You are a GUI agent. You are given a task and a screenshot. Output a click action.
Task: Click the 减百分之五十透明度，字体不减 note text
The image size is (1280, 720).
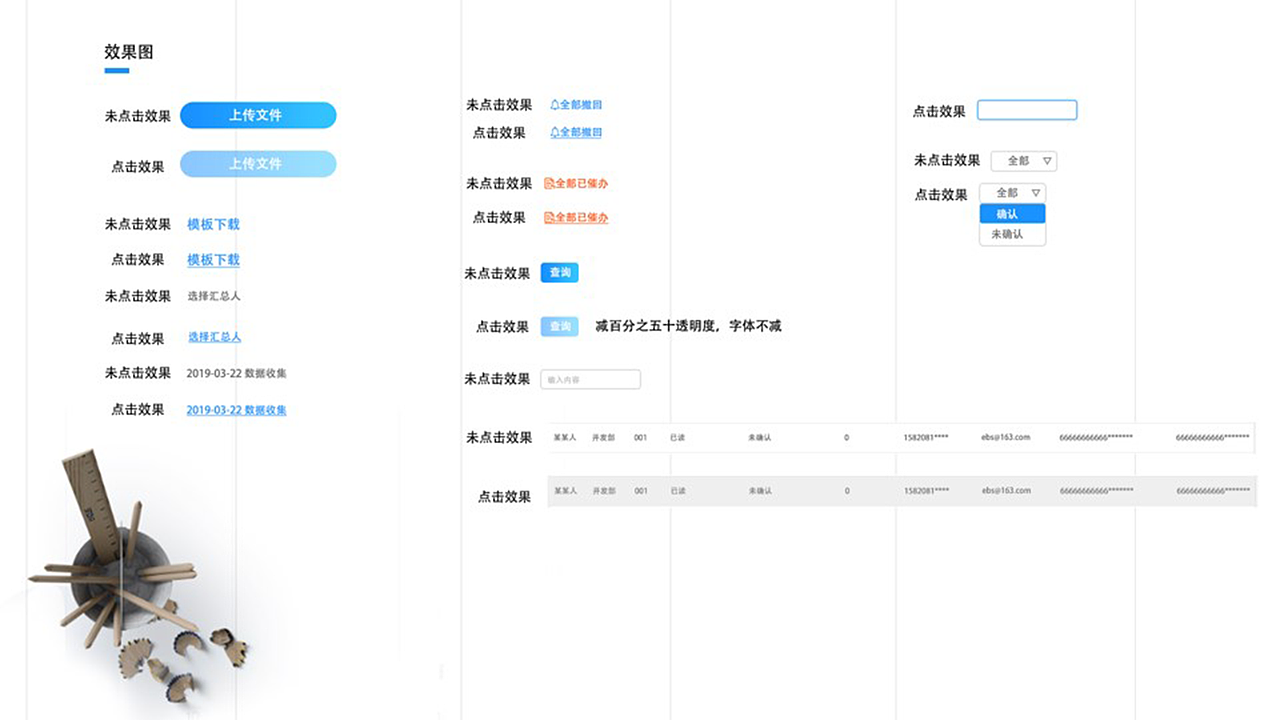click(688, 326)
